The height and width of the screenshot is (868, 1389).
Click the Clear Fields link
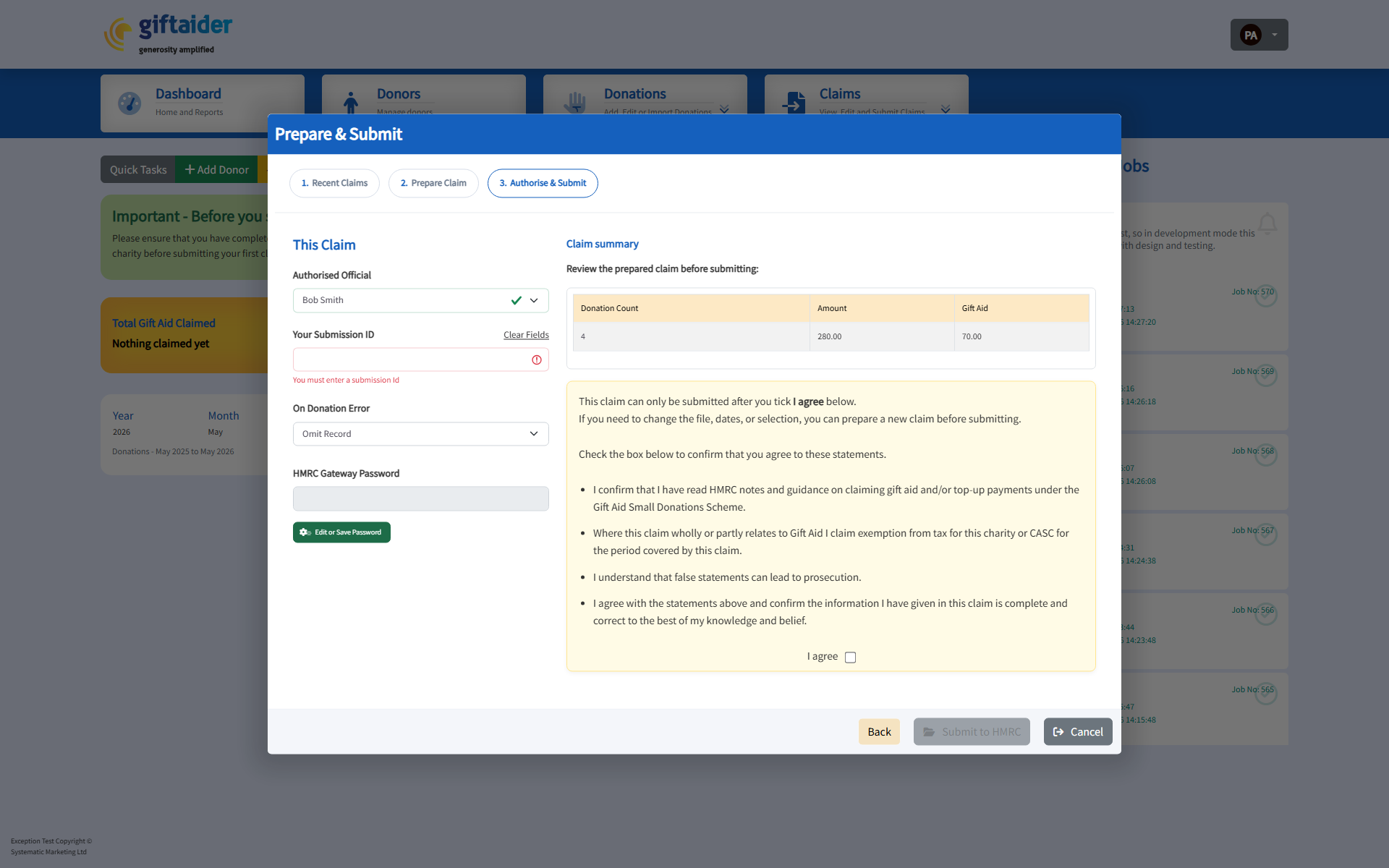pyautogui.click(x=526, y=335)
